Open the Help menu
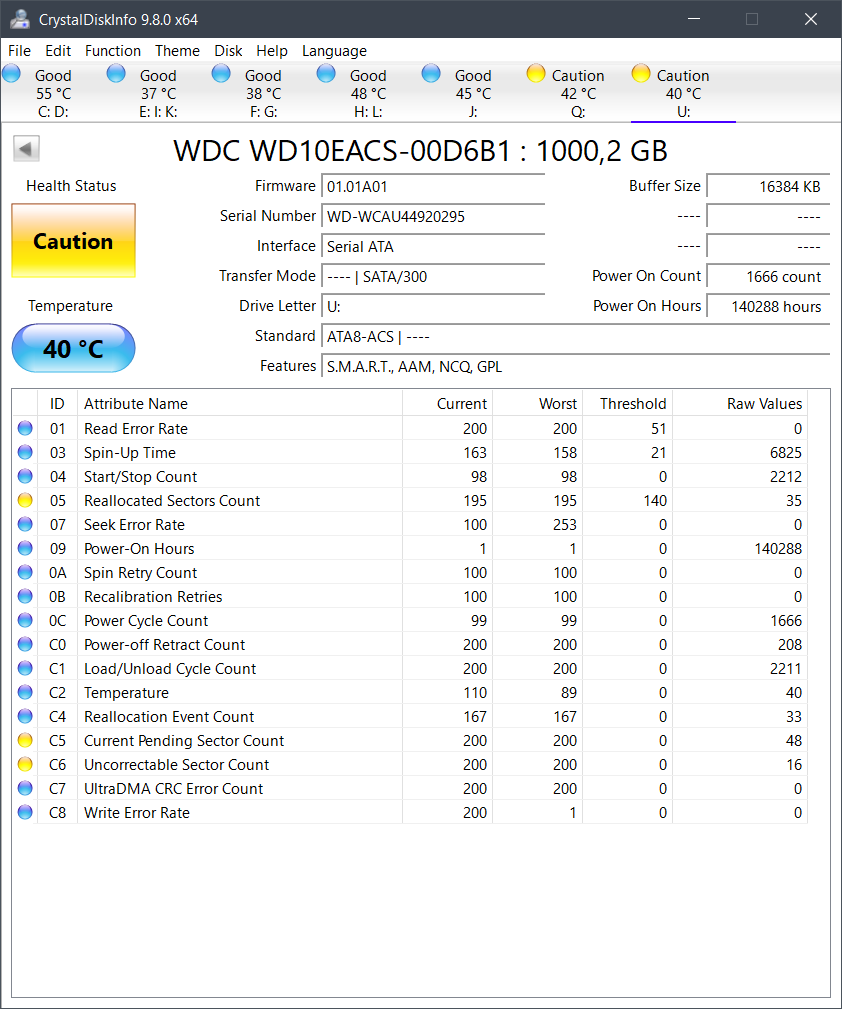This screenshot has width=842, height=1009. (x=272, y=51)
